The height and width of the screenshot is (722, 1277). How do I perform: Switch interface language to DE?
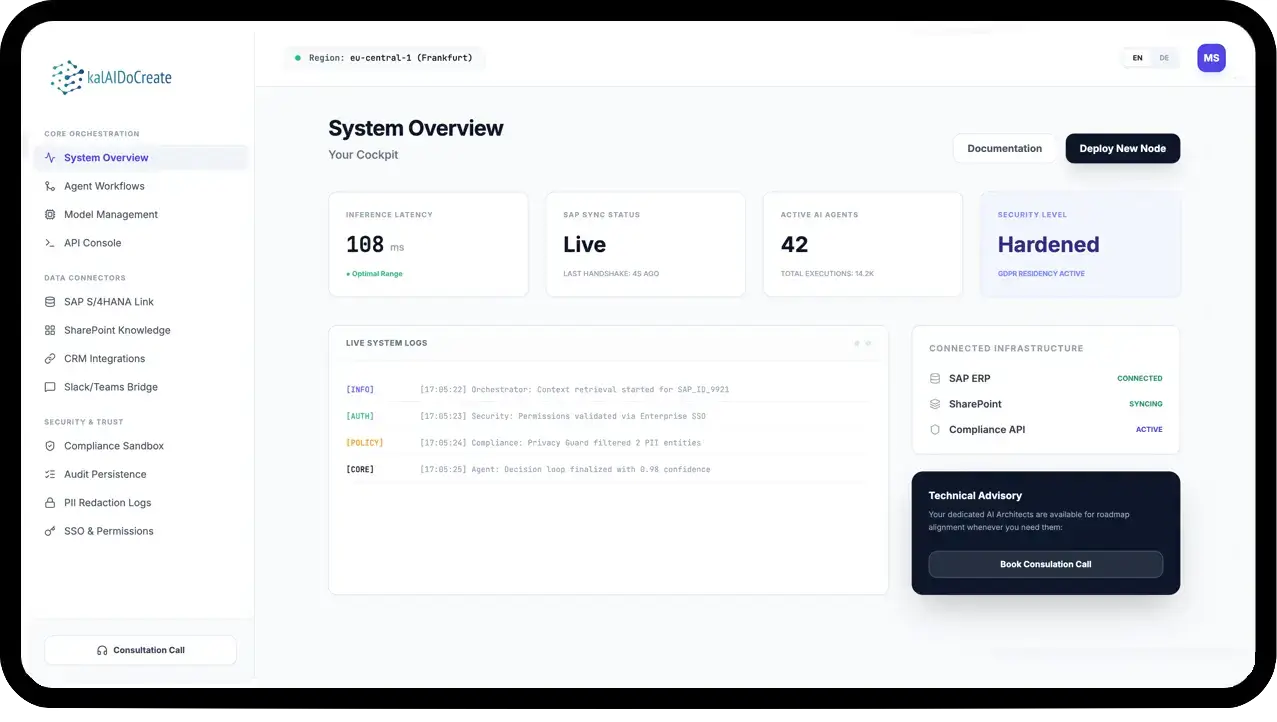pos(1163,57)
